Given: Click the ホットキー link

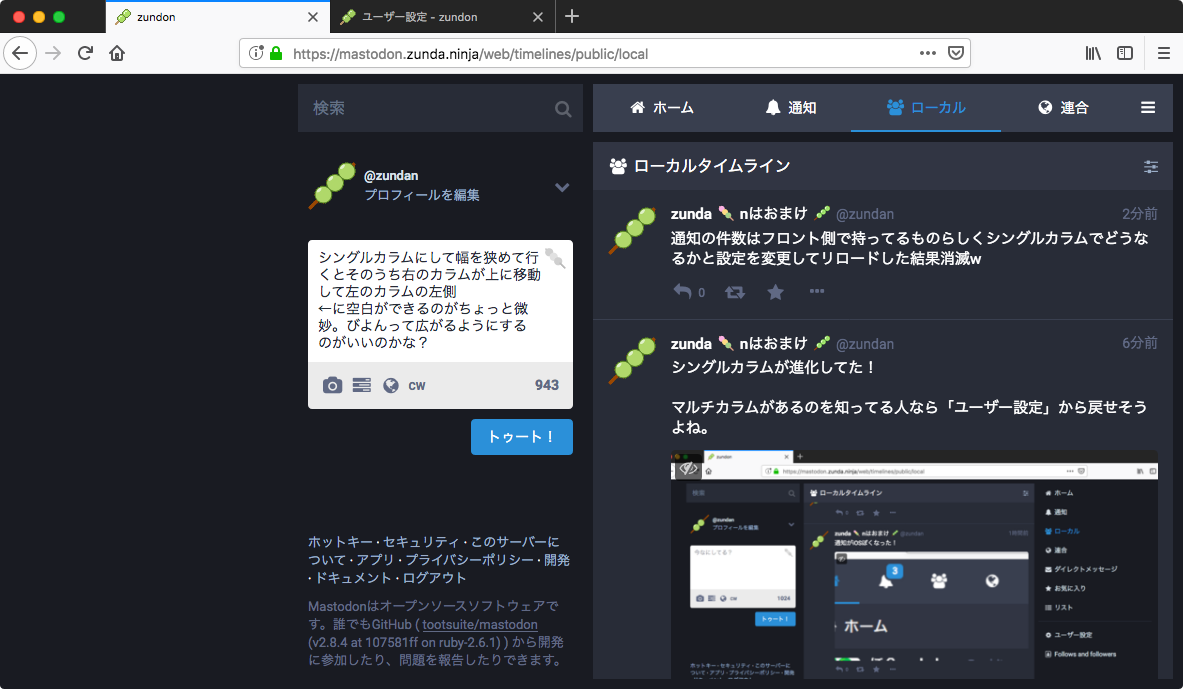Looking at the screenshot, I should (340, 542).
